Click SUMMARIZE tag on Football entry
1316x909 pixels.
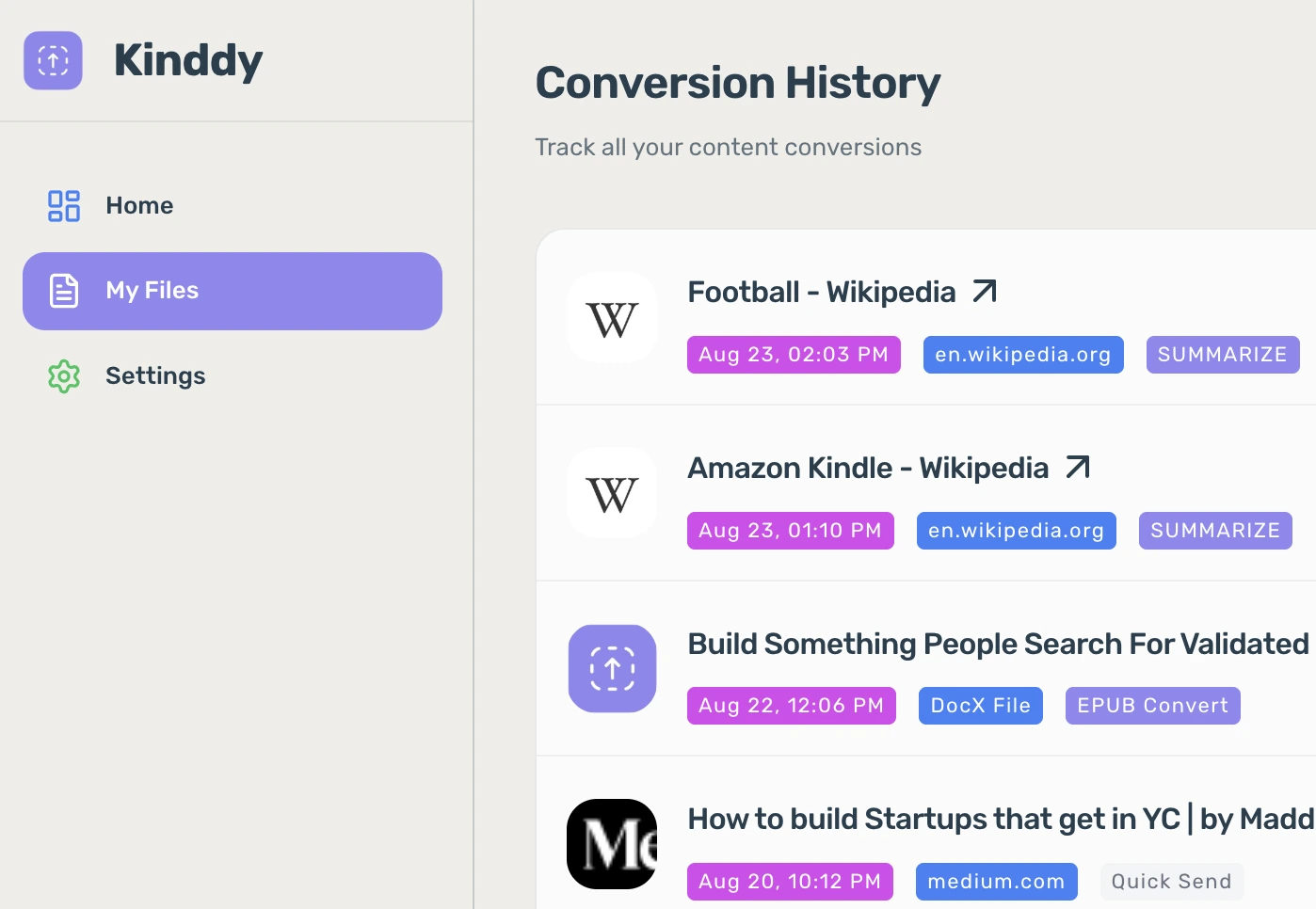tap(1222, 355)
